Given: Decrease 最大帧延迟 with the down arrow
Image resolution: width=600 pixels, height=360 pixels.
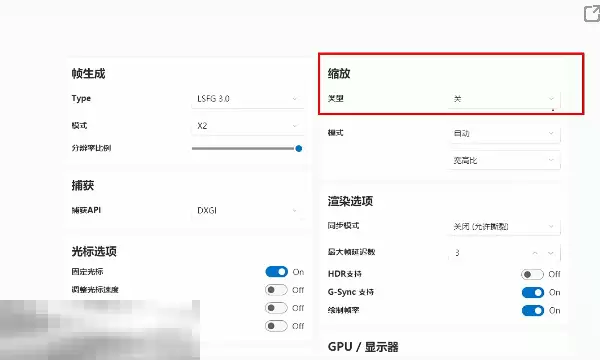Looking at the screenshot, I should pos(551,253).
